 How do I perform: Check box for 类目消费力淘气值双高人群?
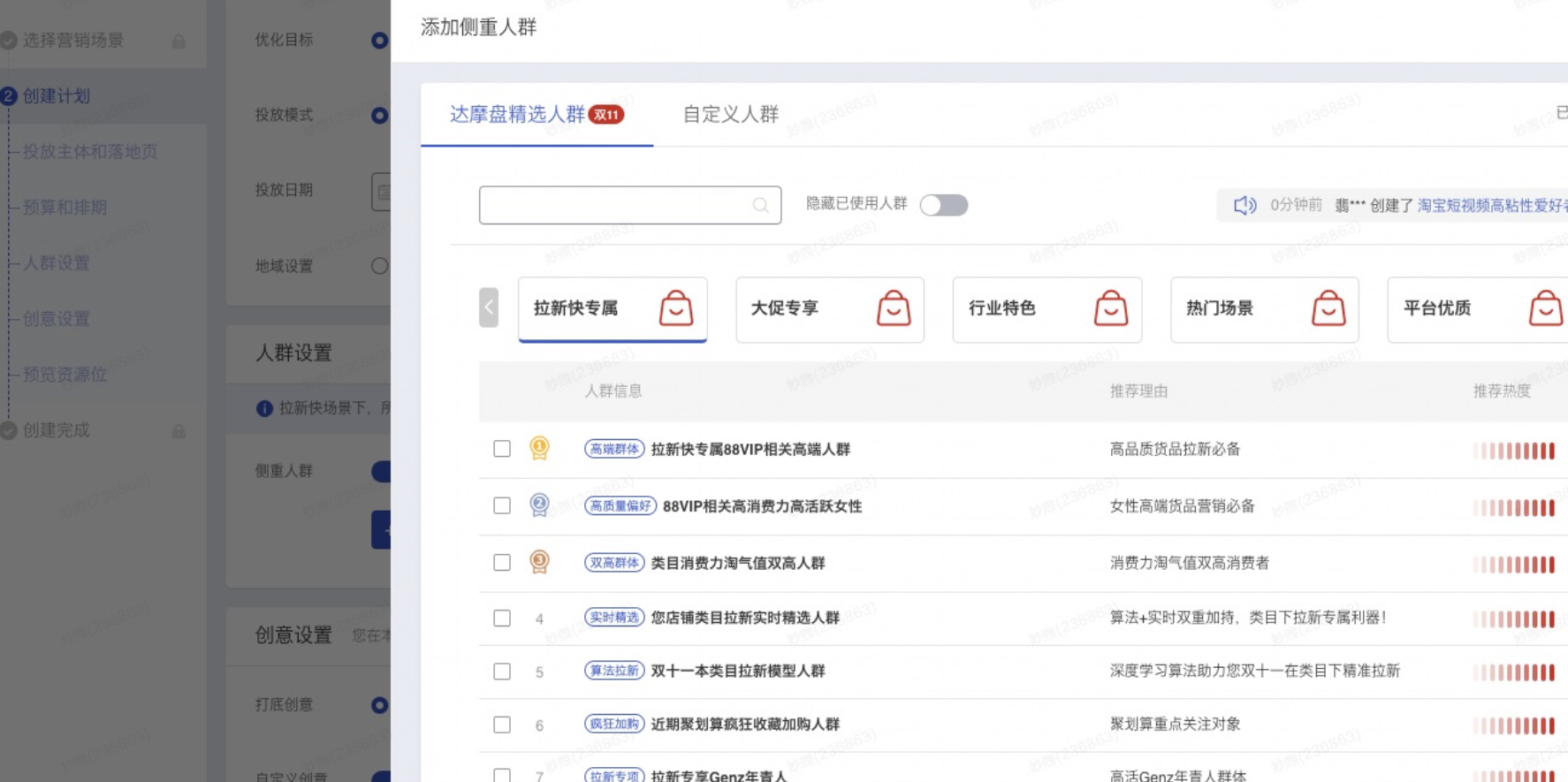[x=502, y=563]
